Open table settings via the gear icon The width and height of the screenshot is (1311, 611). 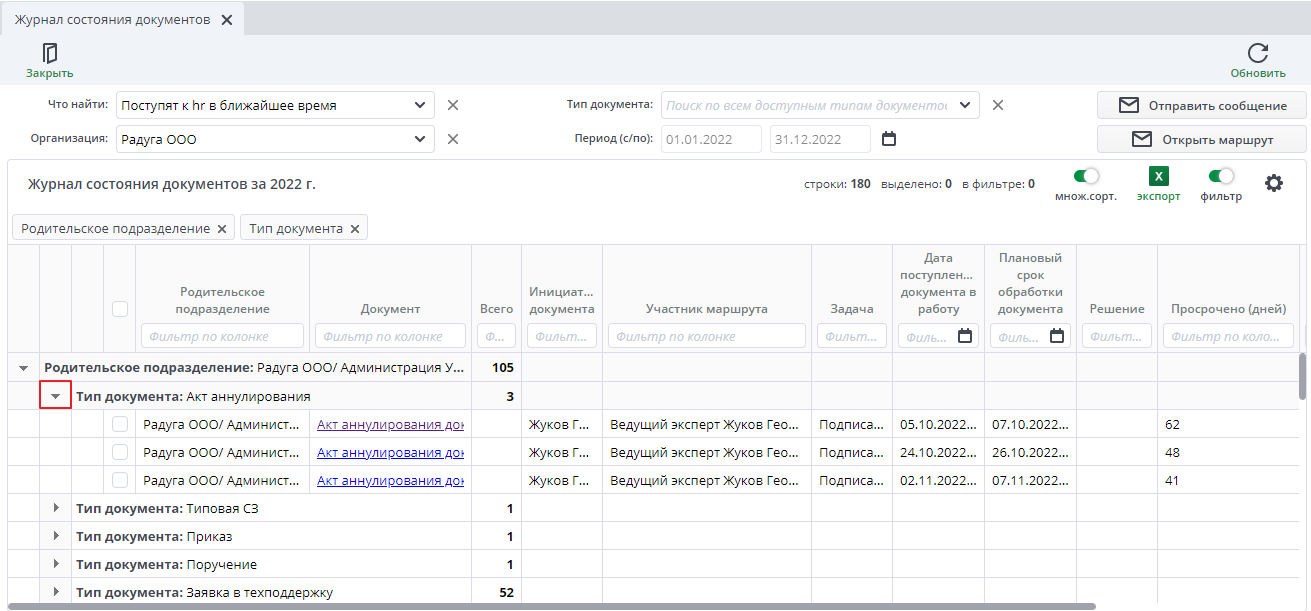pos(1273,183)
